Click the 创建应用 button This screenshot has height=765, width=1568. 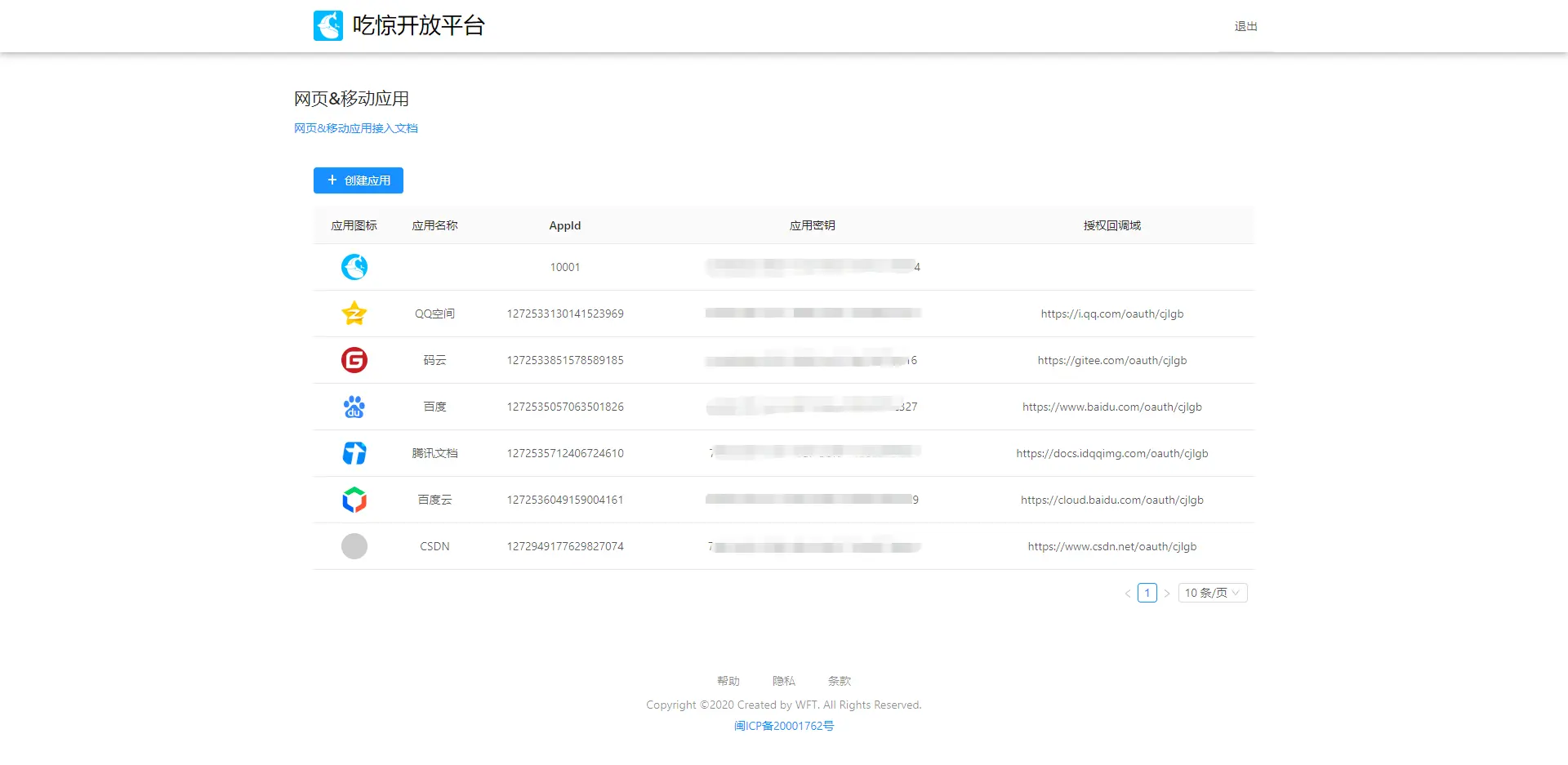(x=359, y=180)
